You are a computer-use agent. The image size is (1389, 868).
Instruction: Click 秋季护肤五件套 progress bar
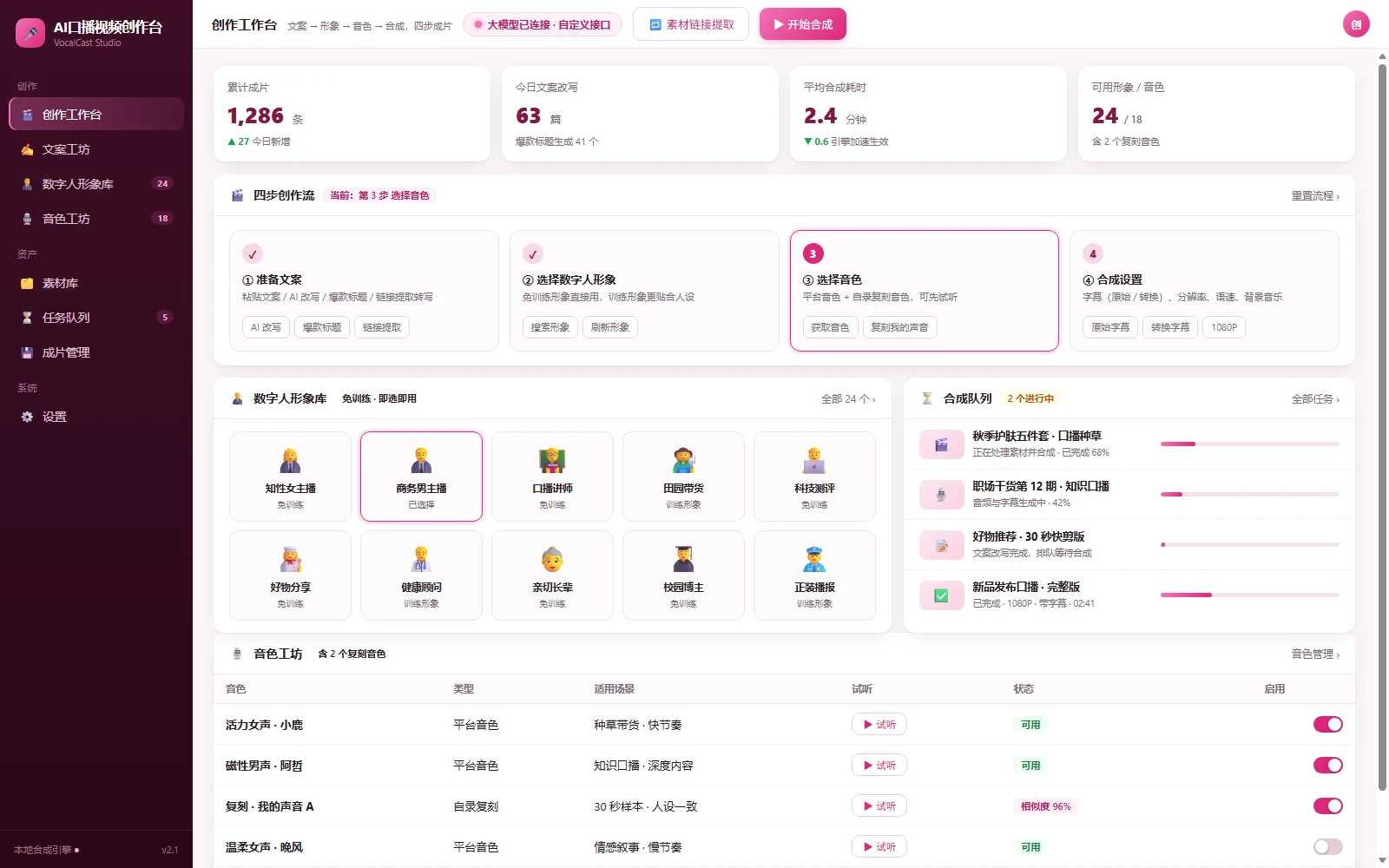[1249, 444]
